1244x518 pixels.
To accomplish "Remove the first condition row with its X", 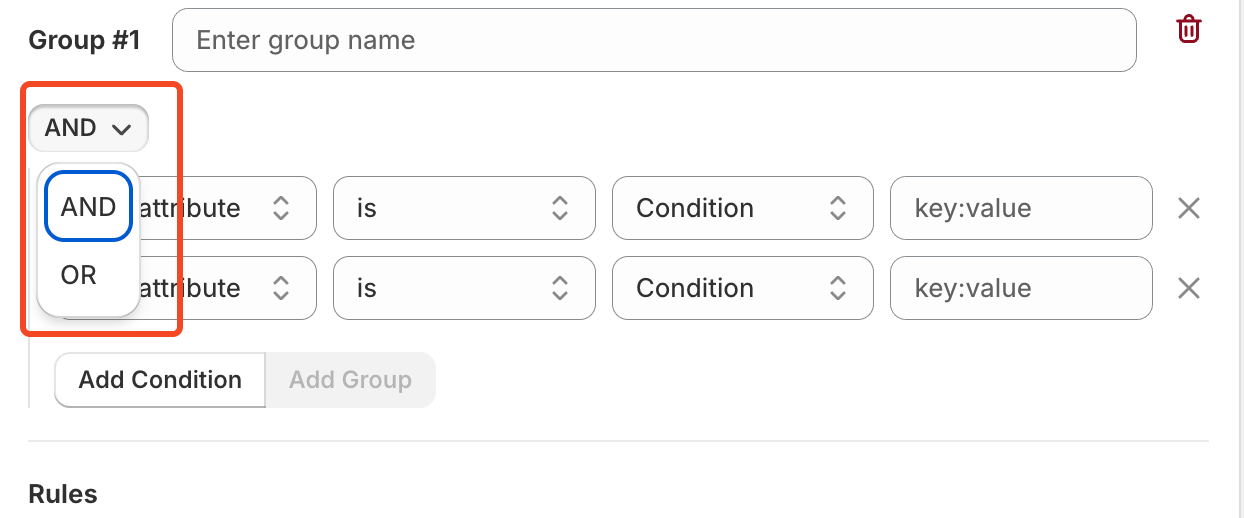I will click(x=1188, y=208).
